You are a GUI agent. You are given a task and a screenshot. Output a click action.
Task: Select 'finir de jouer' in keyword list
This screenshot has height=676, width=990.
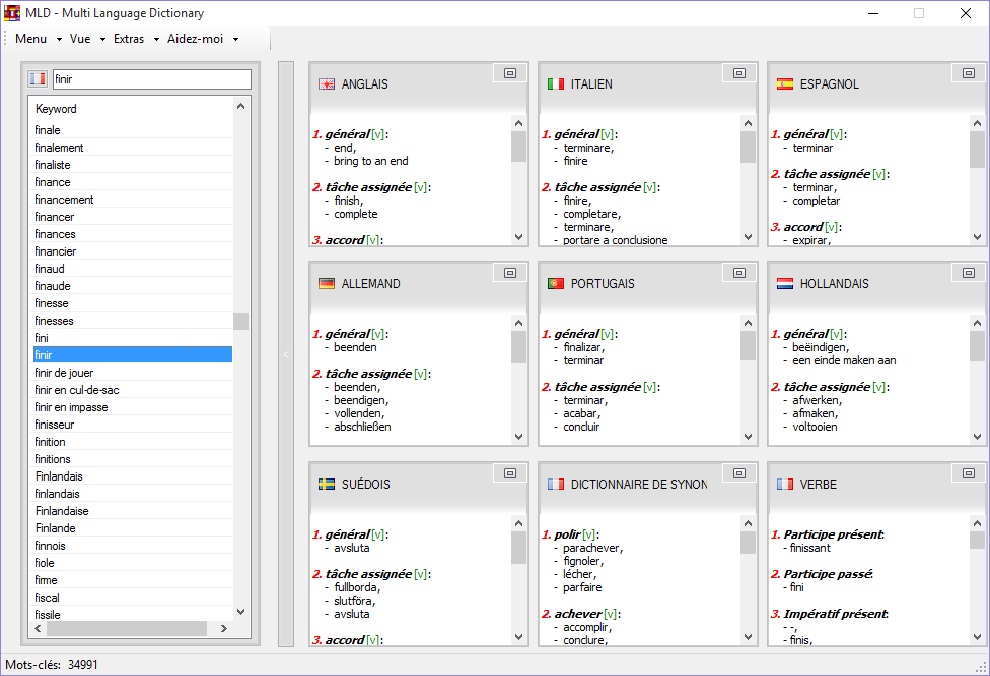click(64, 373)
